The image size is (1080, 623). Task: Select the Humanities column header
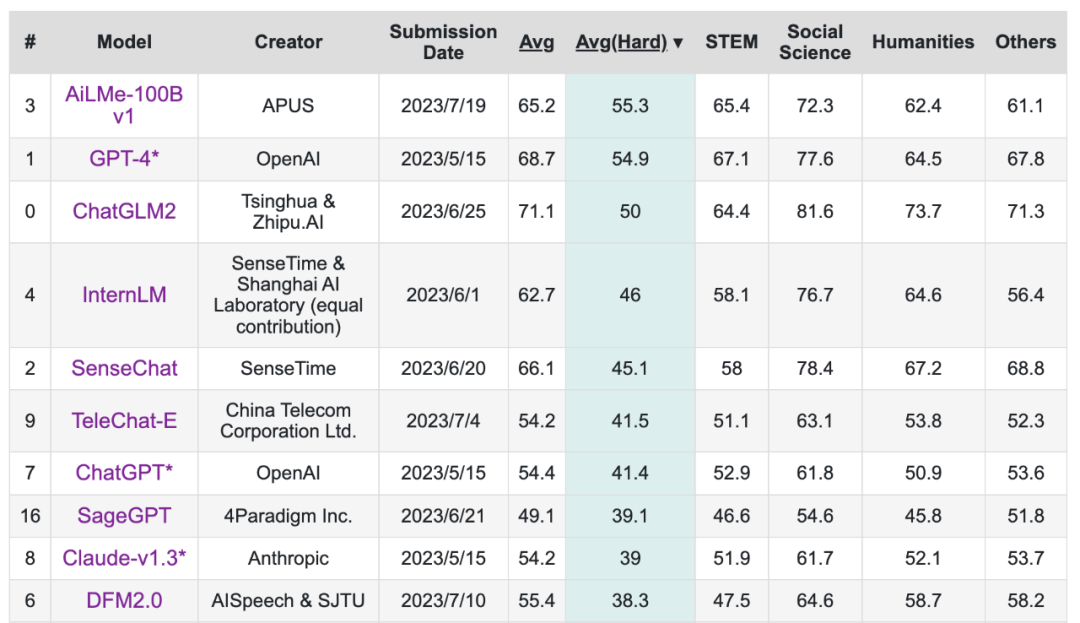click(923, 42)
